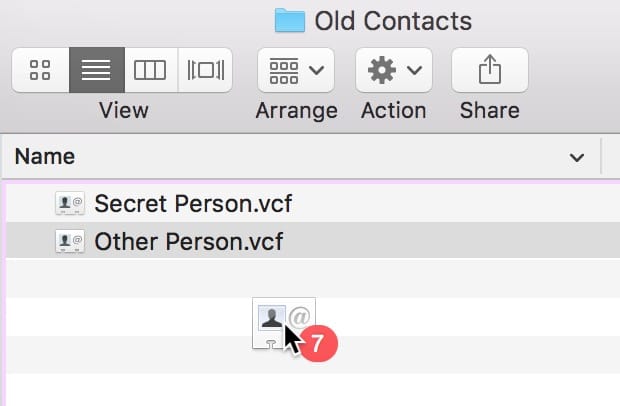Toggle sort direction chevron in Name column
620x406 pixels.
click(576, 158)
